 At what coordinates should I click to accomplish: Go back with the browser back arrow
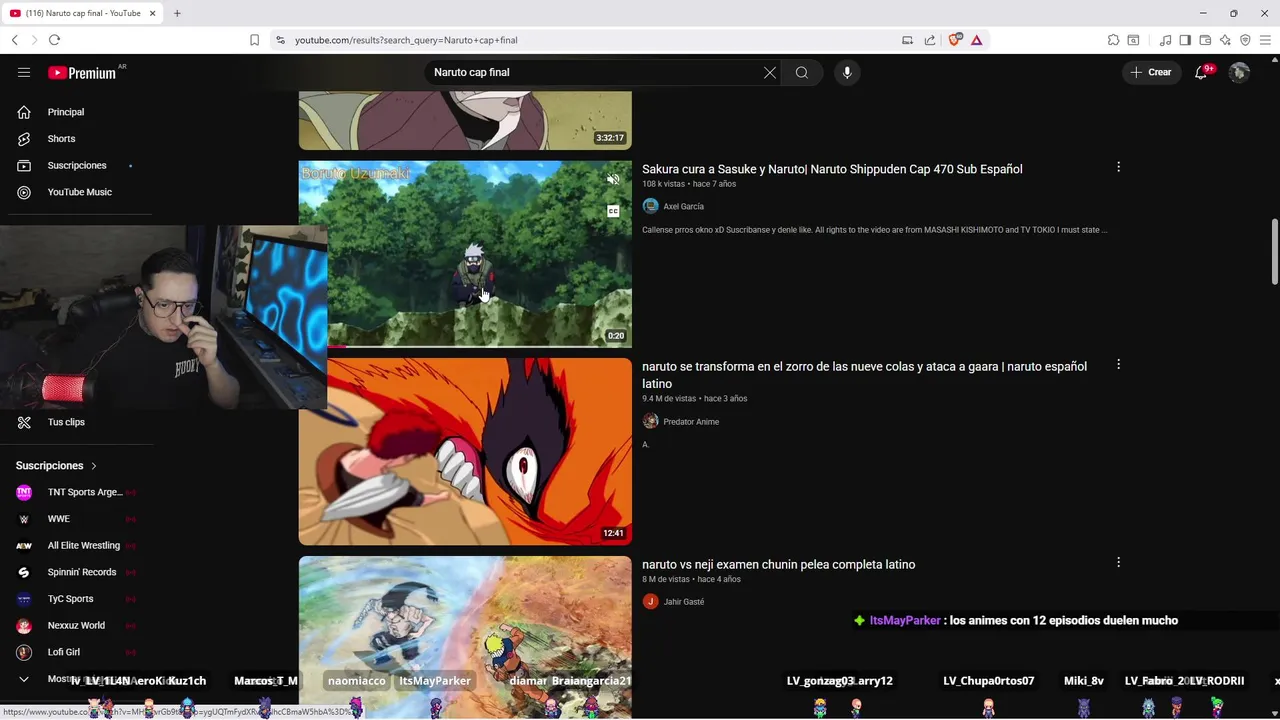pyautogui.click(x=14, y=40)
